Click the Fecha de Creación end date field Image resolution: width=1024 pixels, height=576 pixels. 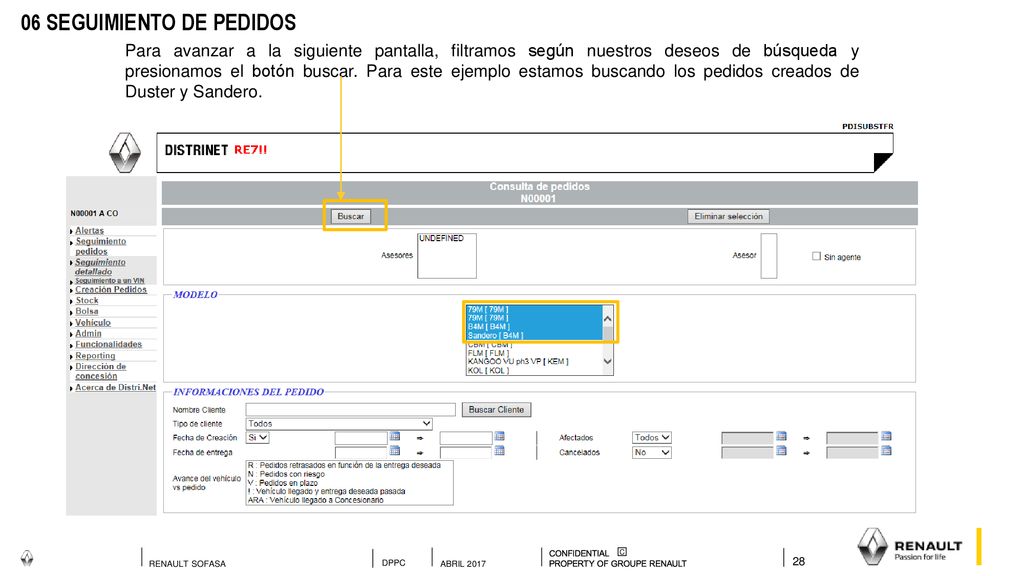click(466, 438)
